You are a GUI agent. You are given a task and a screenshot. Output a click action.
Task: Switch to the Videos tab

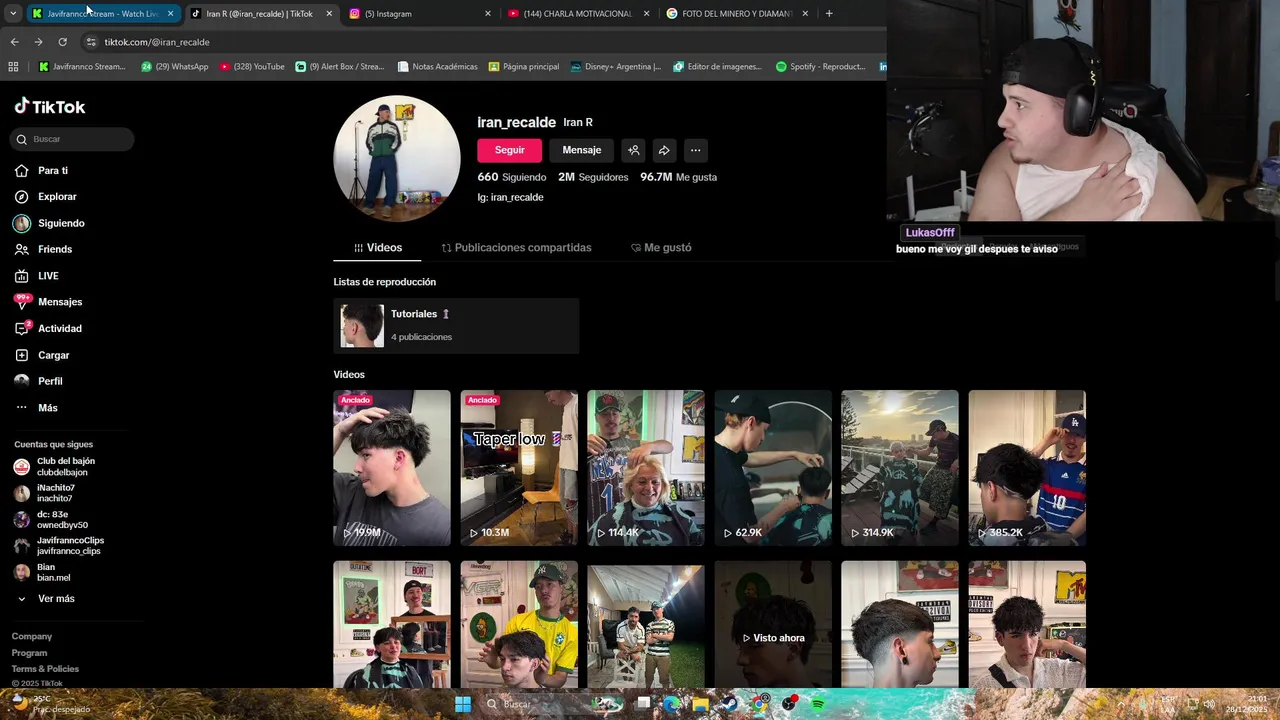coord(378,247)
